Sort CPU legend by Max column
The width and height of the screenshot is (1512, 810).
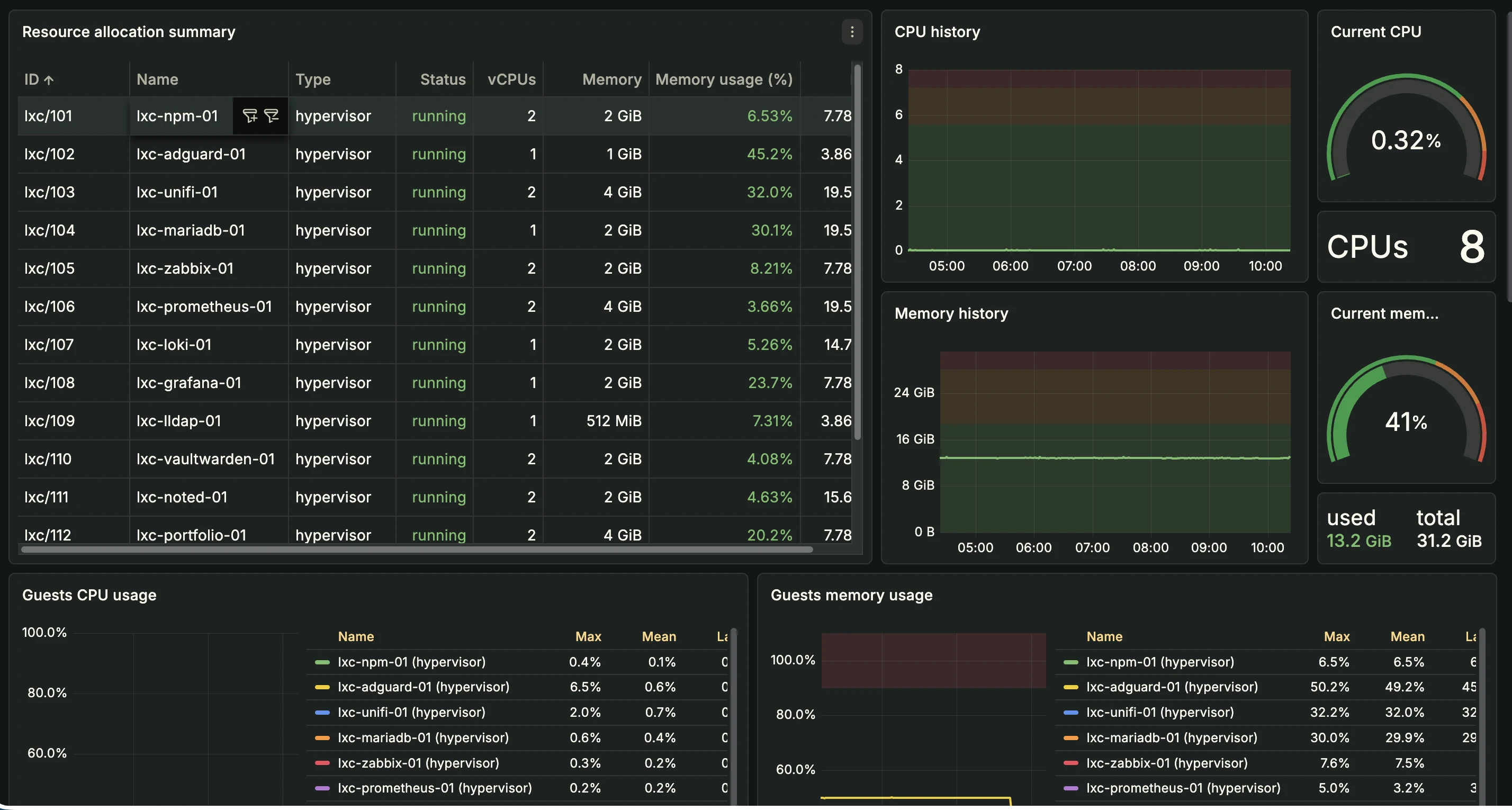[x=588, y=637]
